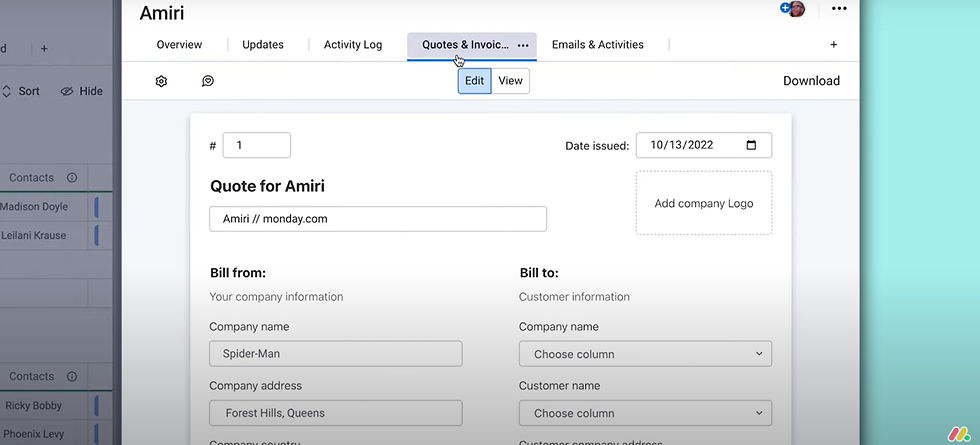Click the Bill from: heading
Viewport: 980px width, 445px height.
click(238, 273)
